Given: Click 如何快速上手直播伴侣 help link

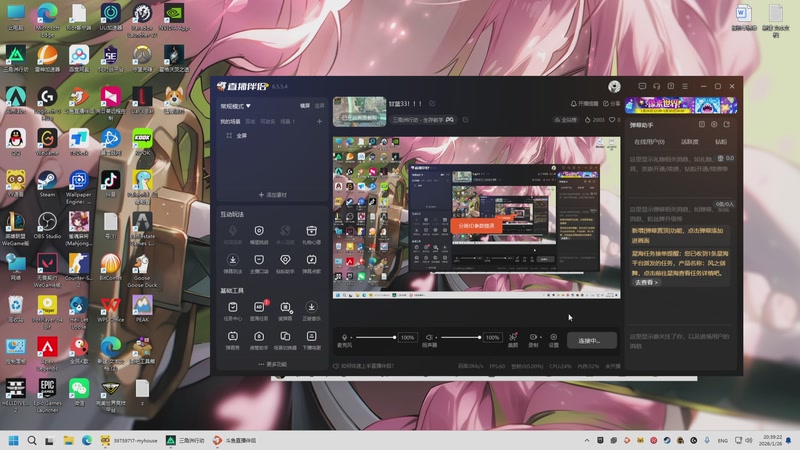Looking at the screenshot, I should coord(363,366).
